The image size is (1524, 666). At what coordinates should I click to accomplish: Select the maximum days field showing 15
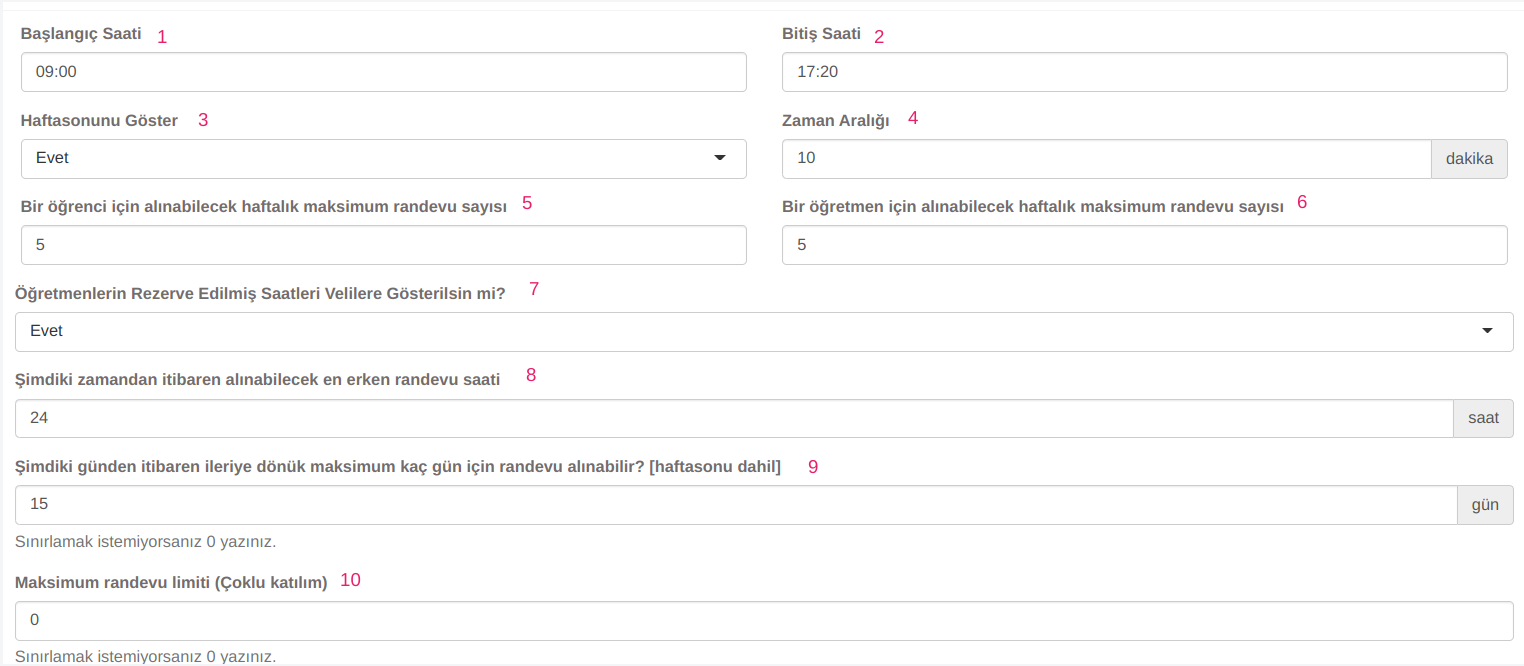click(x=736, y=505)
